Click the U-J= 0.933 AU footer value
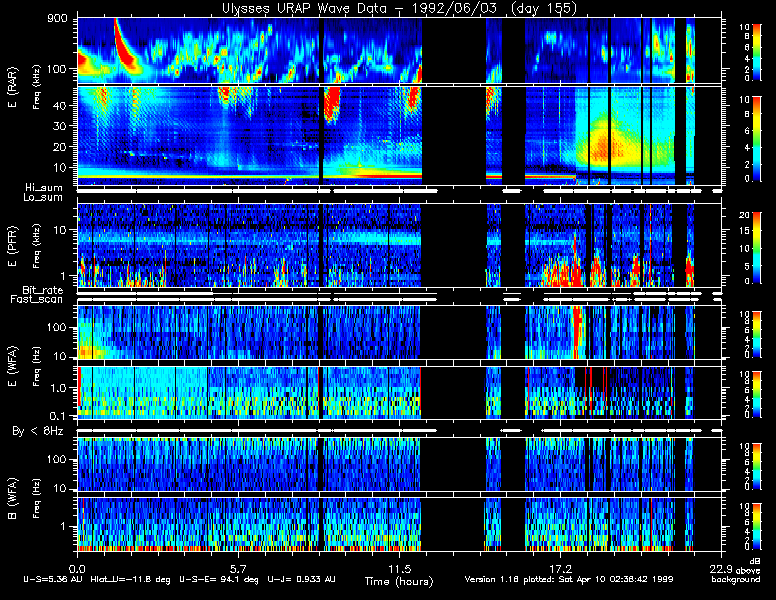Image resolution: width=776 pixels, height=600 pixels. click(x=301, y=579)
